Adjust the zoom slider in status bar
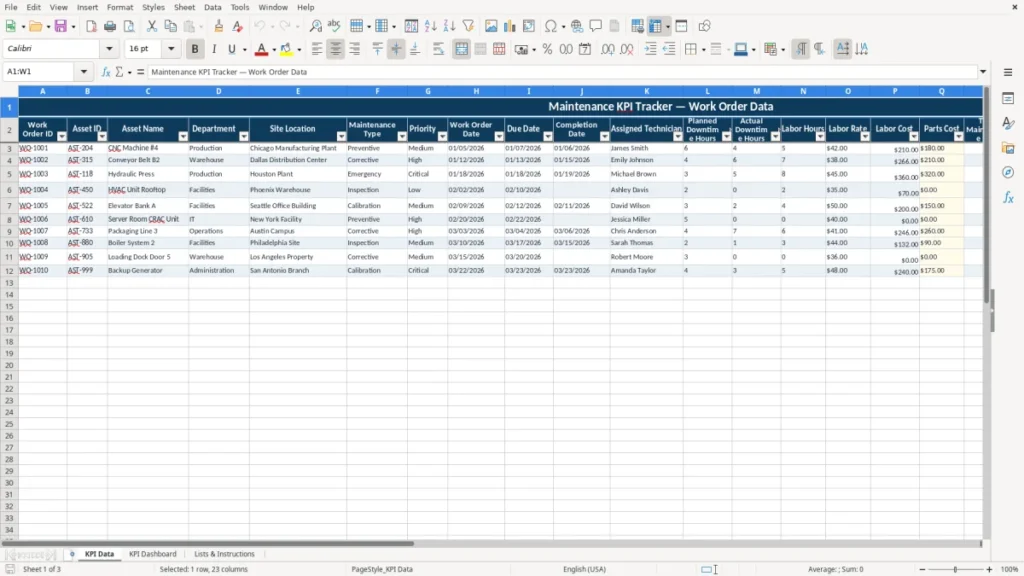Viewport: 1024px width, 576px height. (x=955, y=569)
